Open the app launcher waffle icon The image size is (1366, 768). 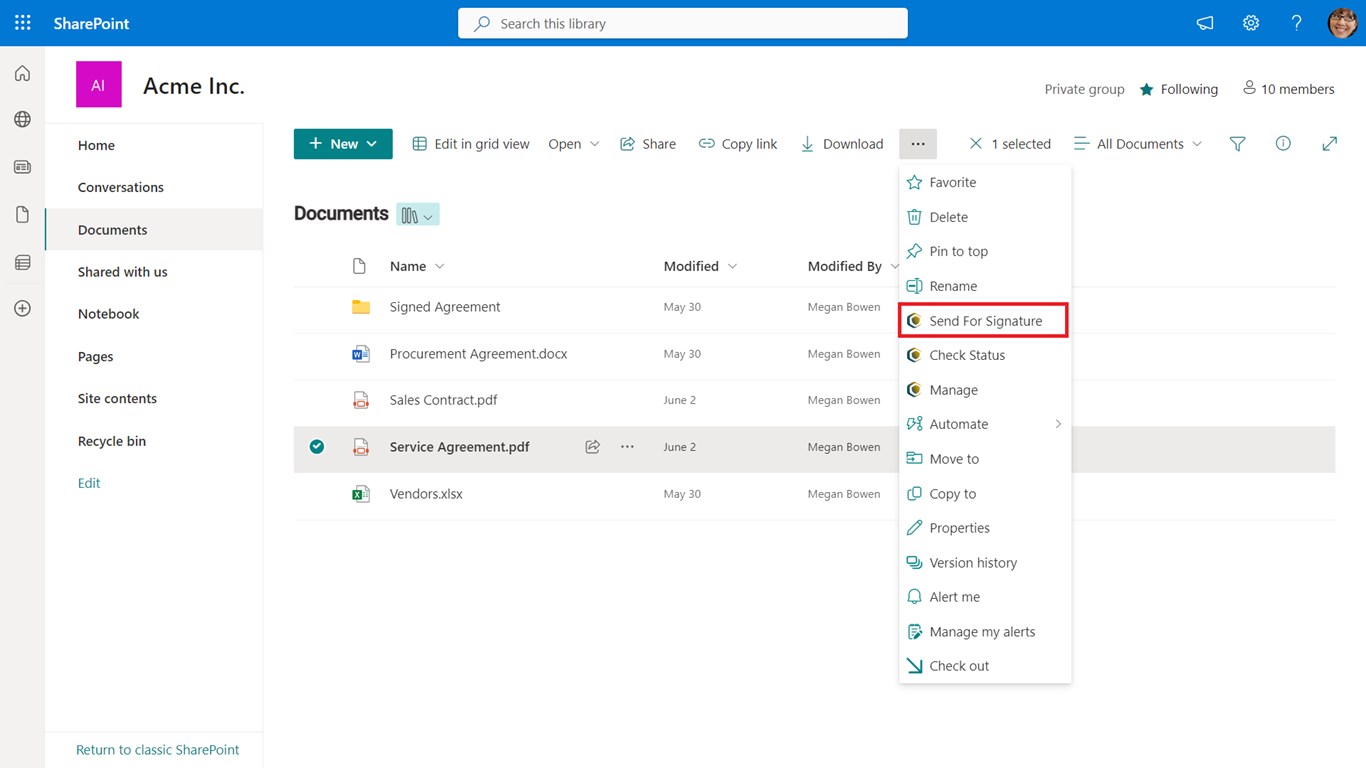point(23,23)
